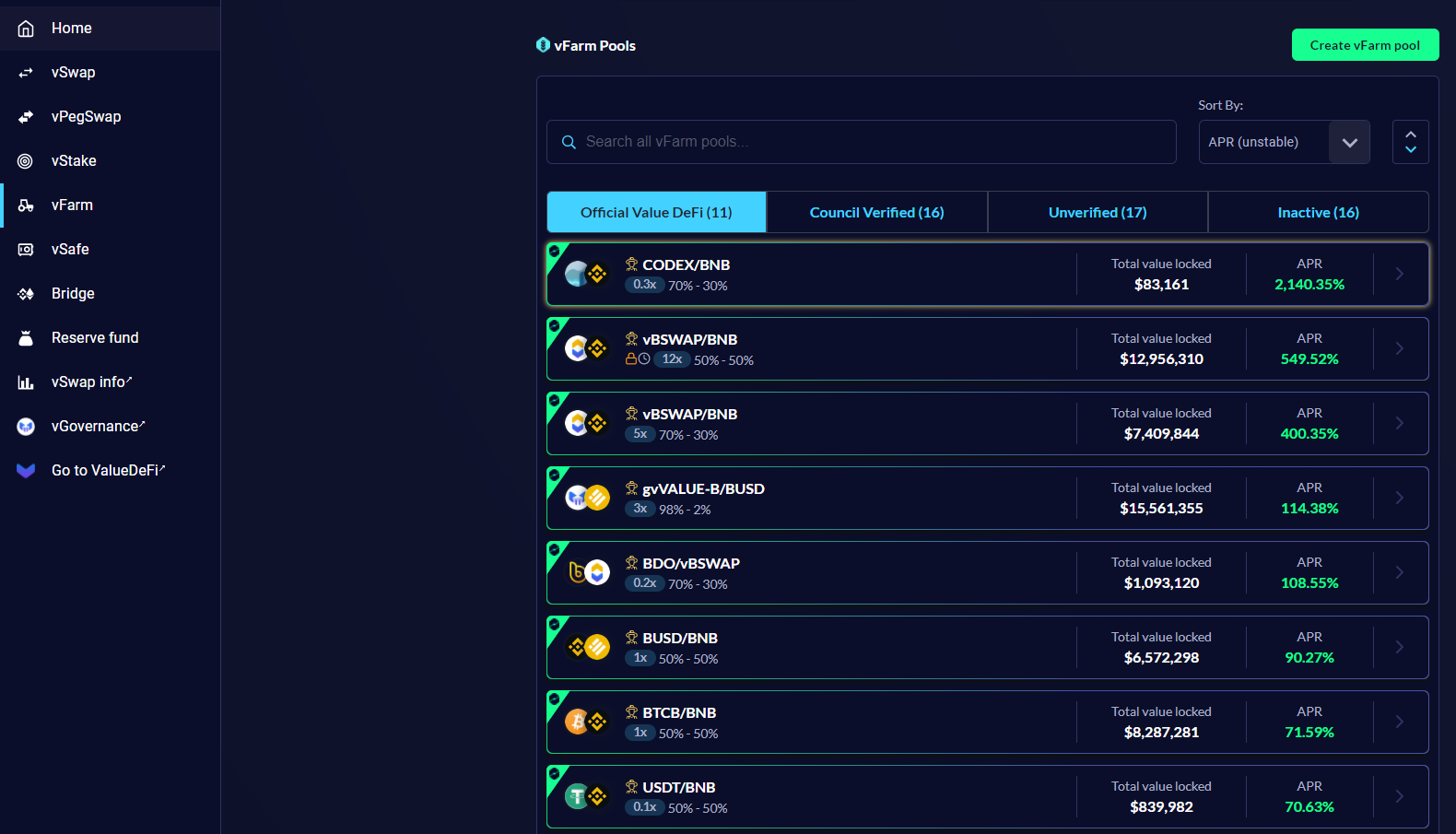Click the 98% - 2% weight text
The width and height of the screenshot is (1456, 834).
click(x=685, y=510)
